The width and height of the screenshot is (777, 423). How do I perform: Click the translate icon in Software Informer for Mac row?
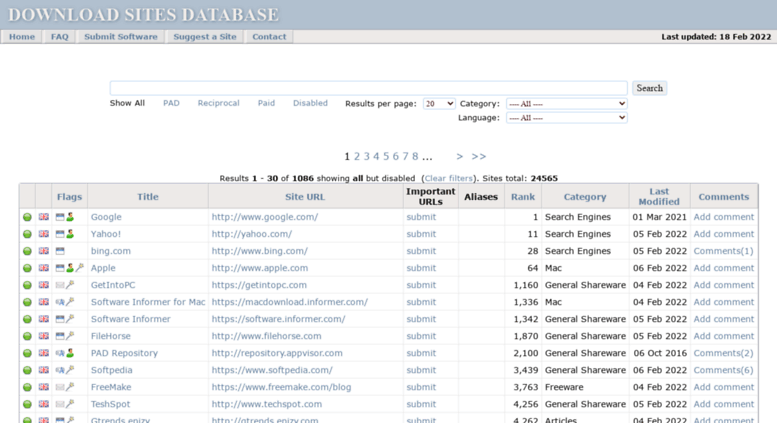click(60, 302)
